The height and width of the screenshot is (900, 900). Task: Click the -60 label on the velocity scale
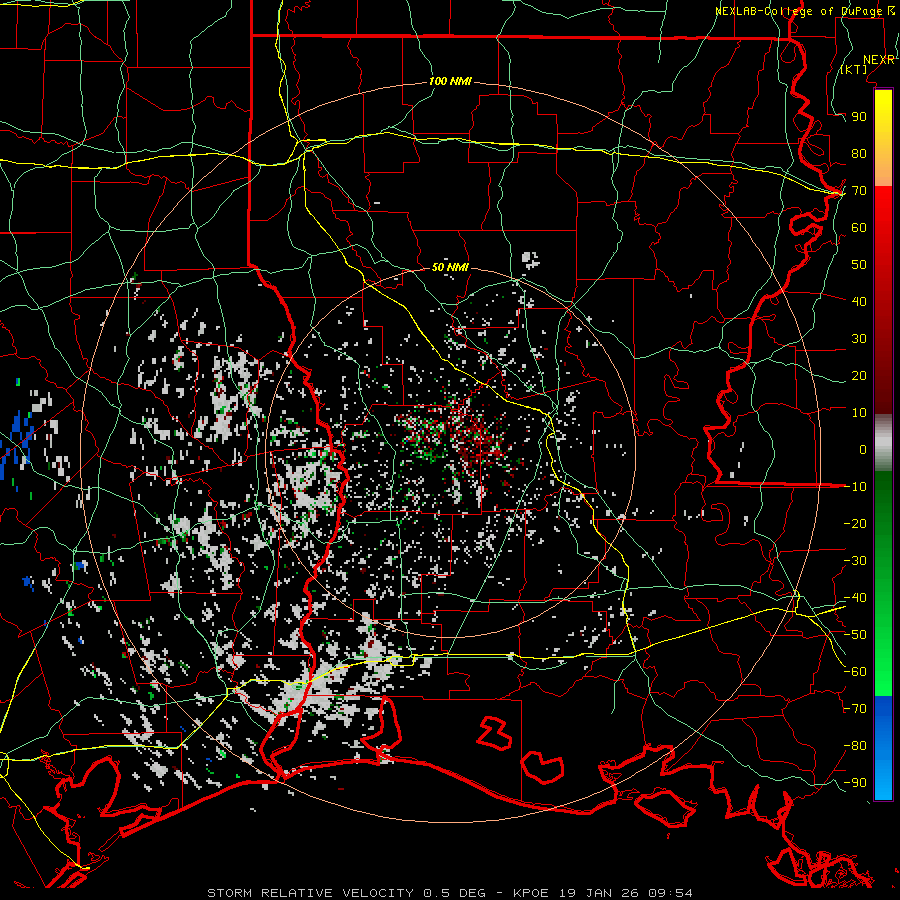[x=855, y=672]
